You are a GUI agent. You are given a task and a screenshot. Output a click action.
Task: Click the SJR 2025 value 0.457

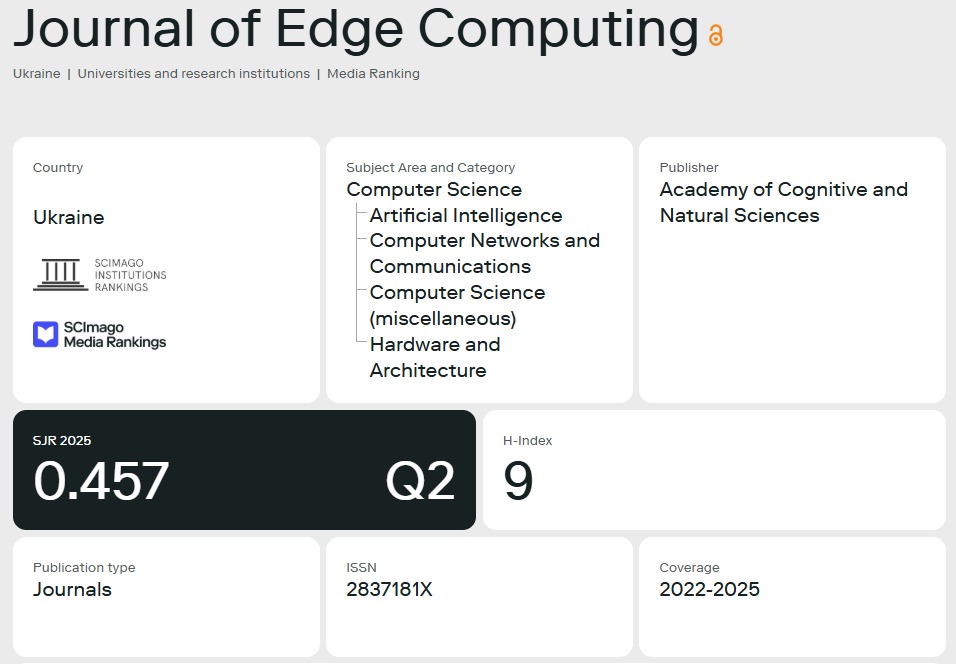pyautogui.click(x=101, y=481)
